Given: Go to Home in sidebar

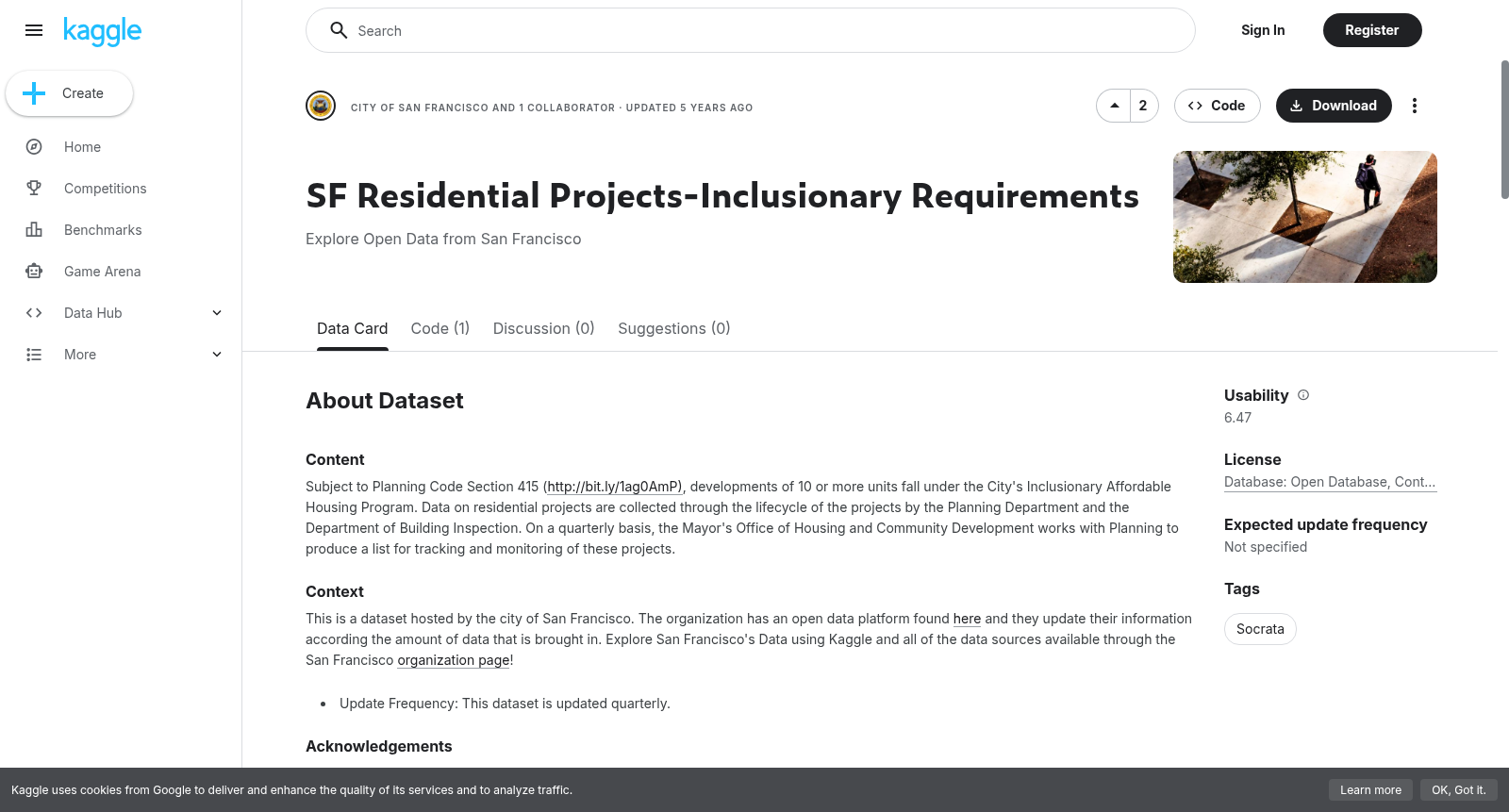Looking at the screenshot, I should point(82,147).
